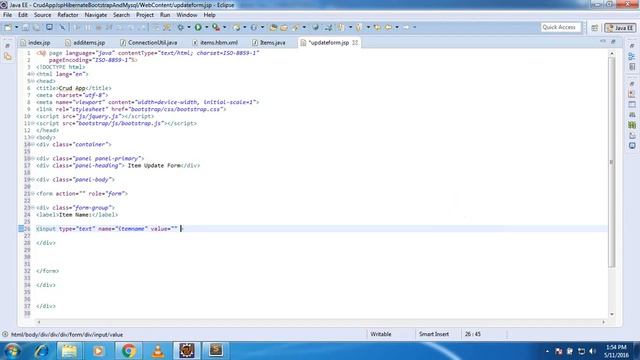Open the Window menu

point(187,15)
